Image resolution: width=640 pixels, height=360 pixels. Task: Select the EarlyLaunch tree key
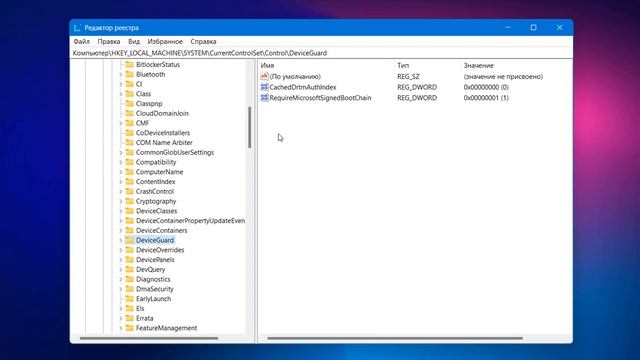point(153,299)
